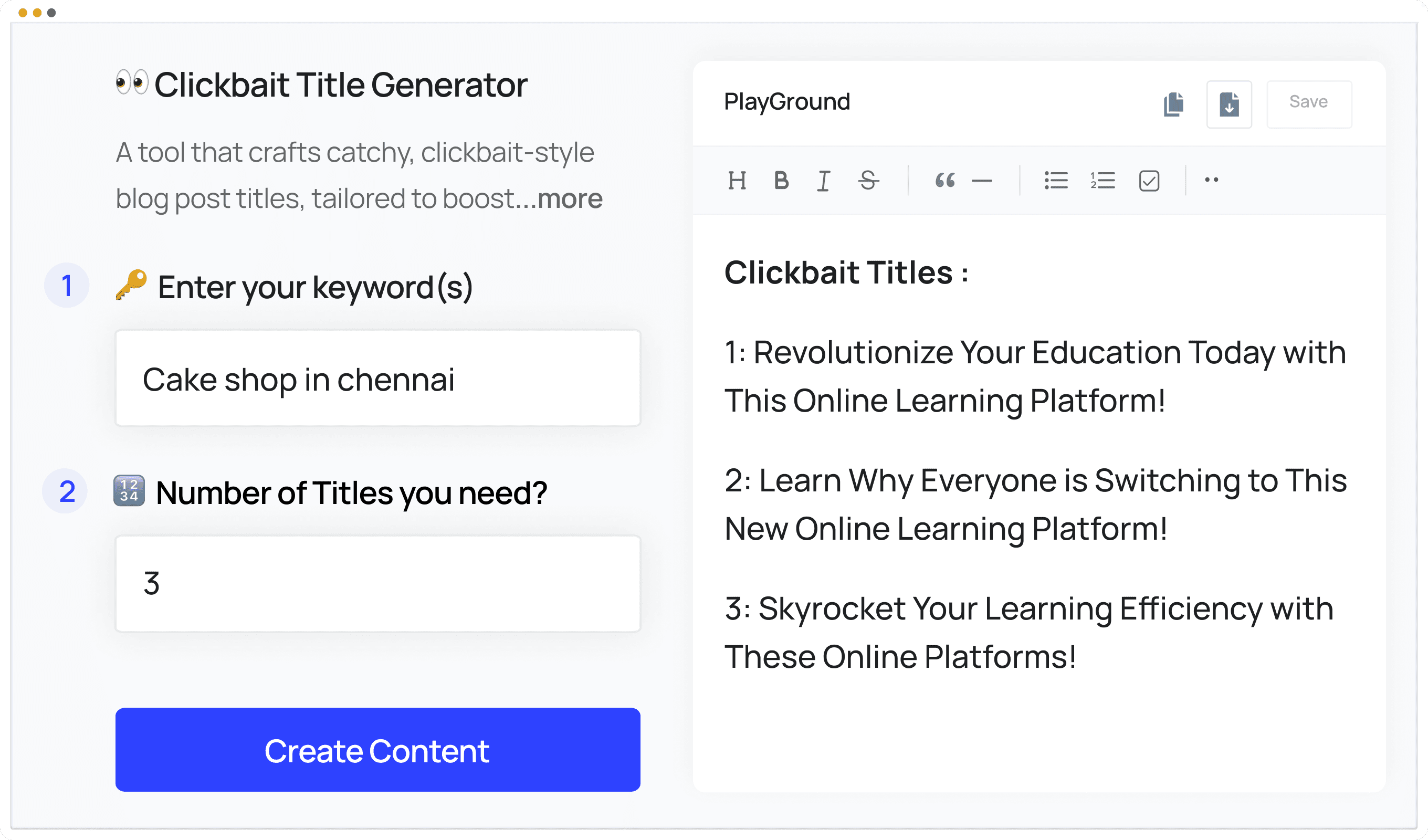Download the generated titles as a document

(x=1229, y=104)
